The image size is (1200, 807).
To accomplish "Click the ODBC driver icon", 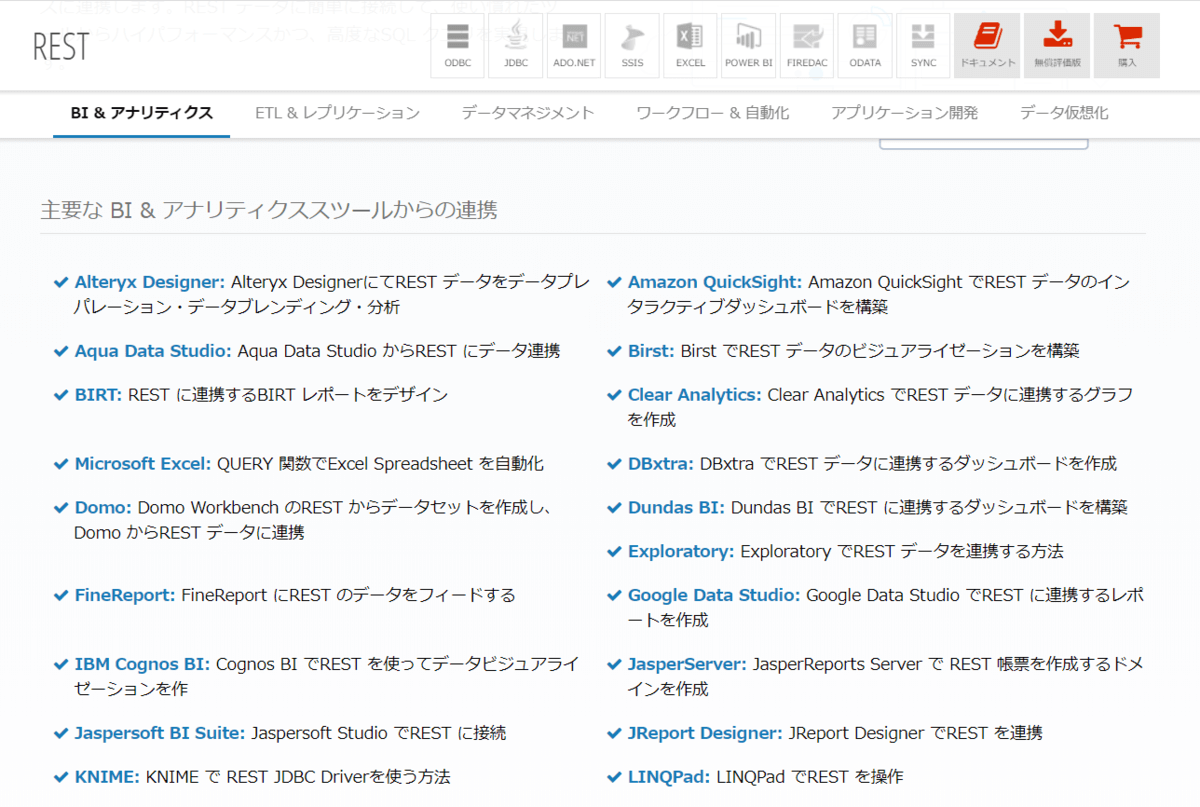I will pyautogui.click(x=457, y=46).
